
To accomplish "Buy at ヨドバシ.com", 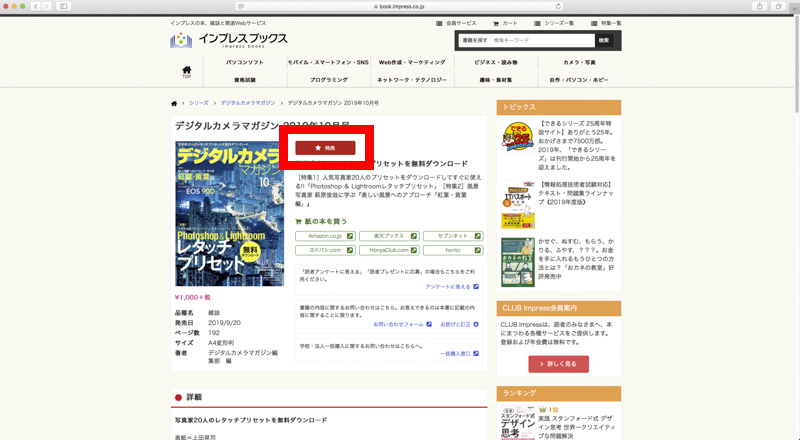I will tap(325, 250).
